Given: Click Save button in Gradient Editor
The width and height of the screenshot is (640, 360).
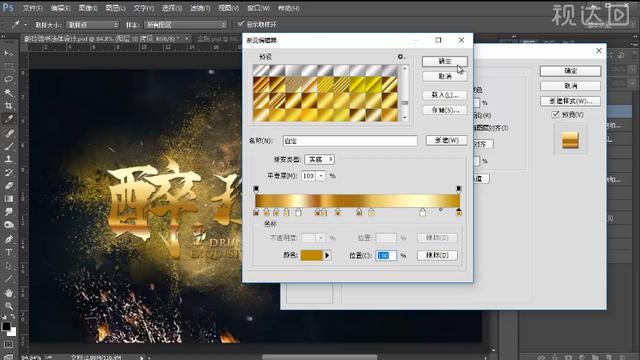Looking at the screenshot, I should tap(444, 110).
